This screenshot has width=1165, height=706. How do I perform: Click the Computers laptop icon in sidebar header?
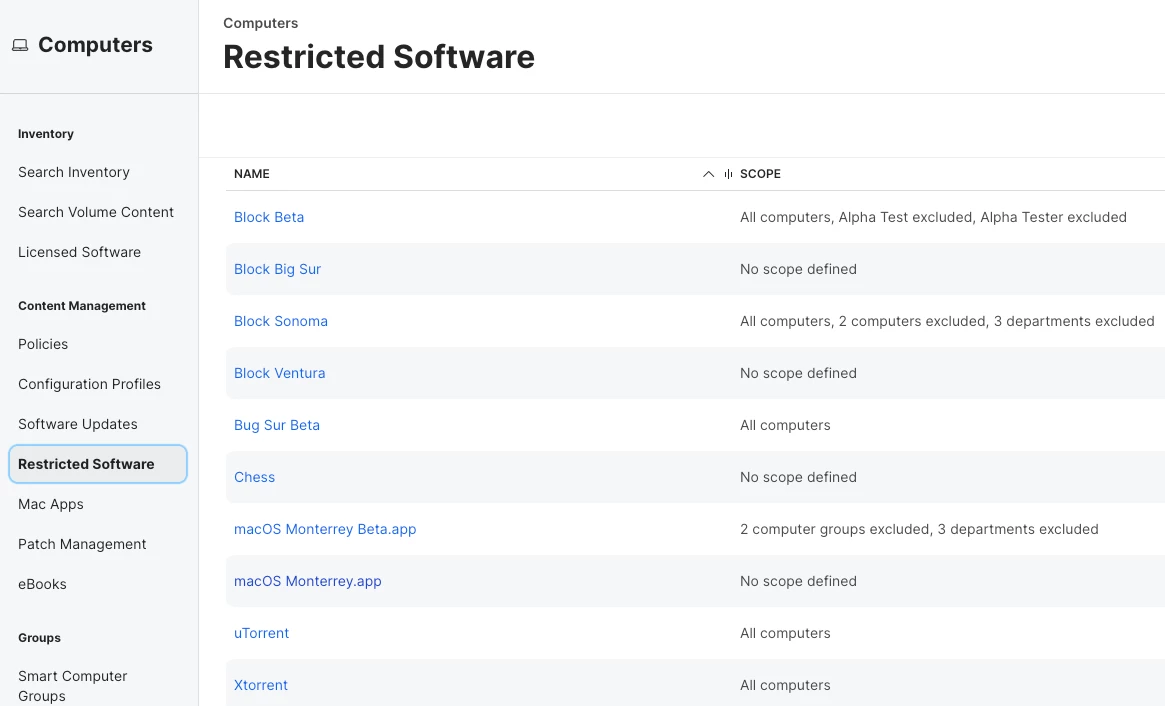[20, 45]
